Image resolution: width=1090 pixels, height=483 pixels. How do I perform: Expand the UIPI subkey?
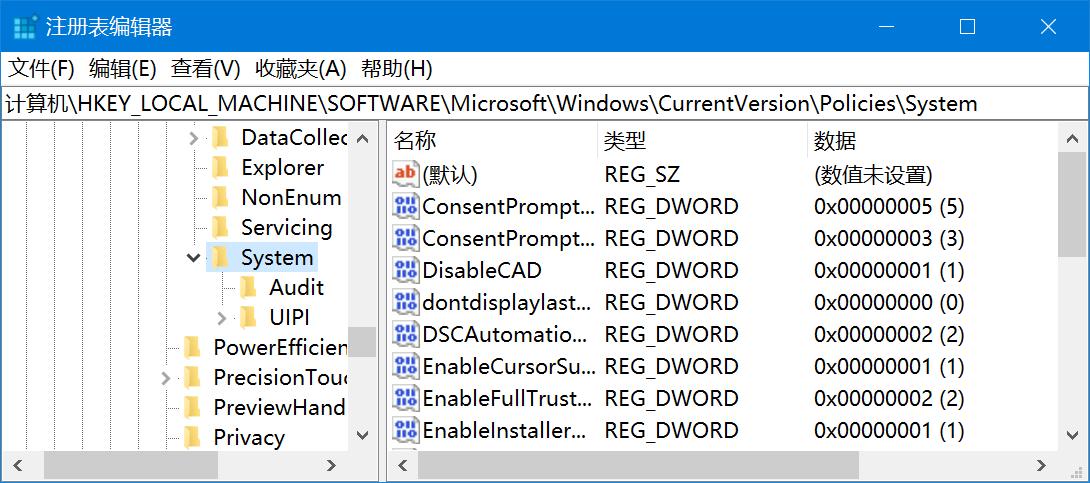point(222,318)
